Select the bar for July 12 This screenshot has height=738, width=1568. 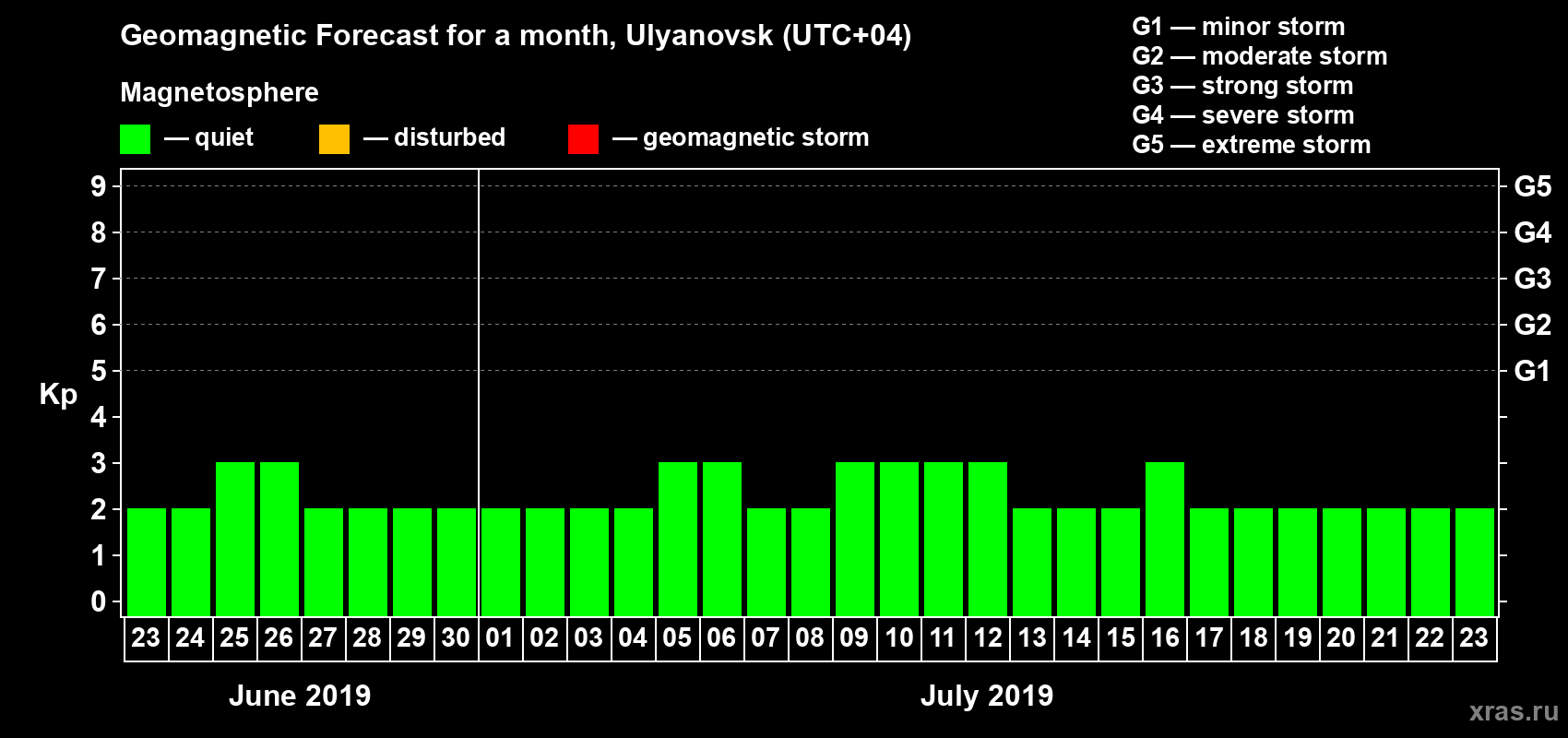pyautogui.click(x=988, y=539)
